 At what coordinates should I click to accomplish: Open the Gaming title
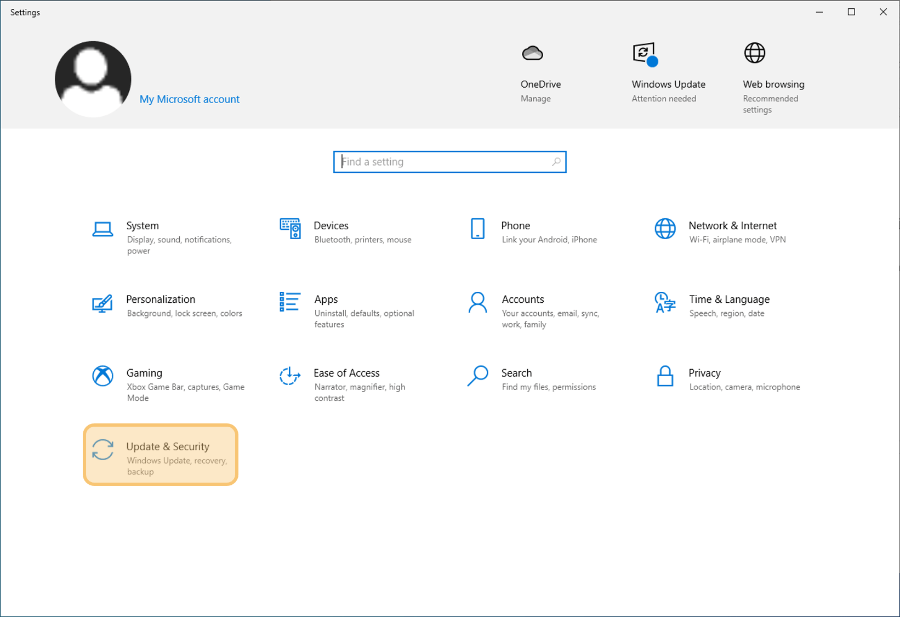point(144,373)
